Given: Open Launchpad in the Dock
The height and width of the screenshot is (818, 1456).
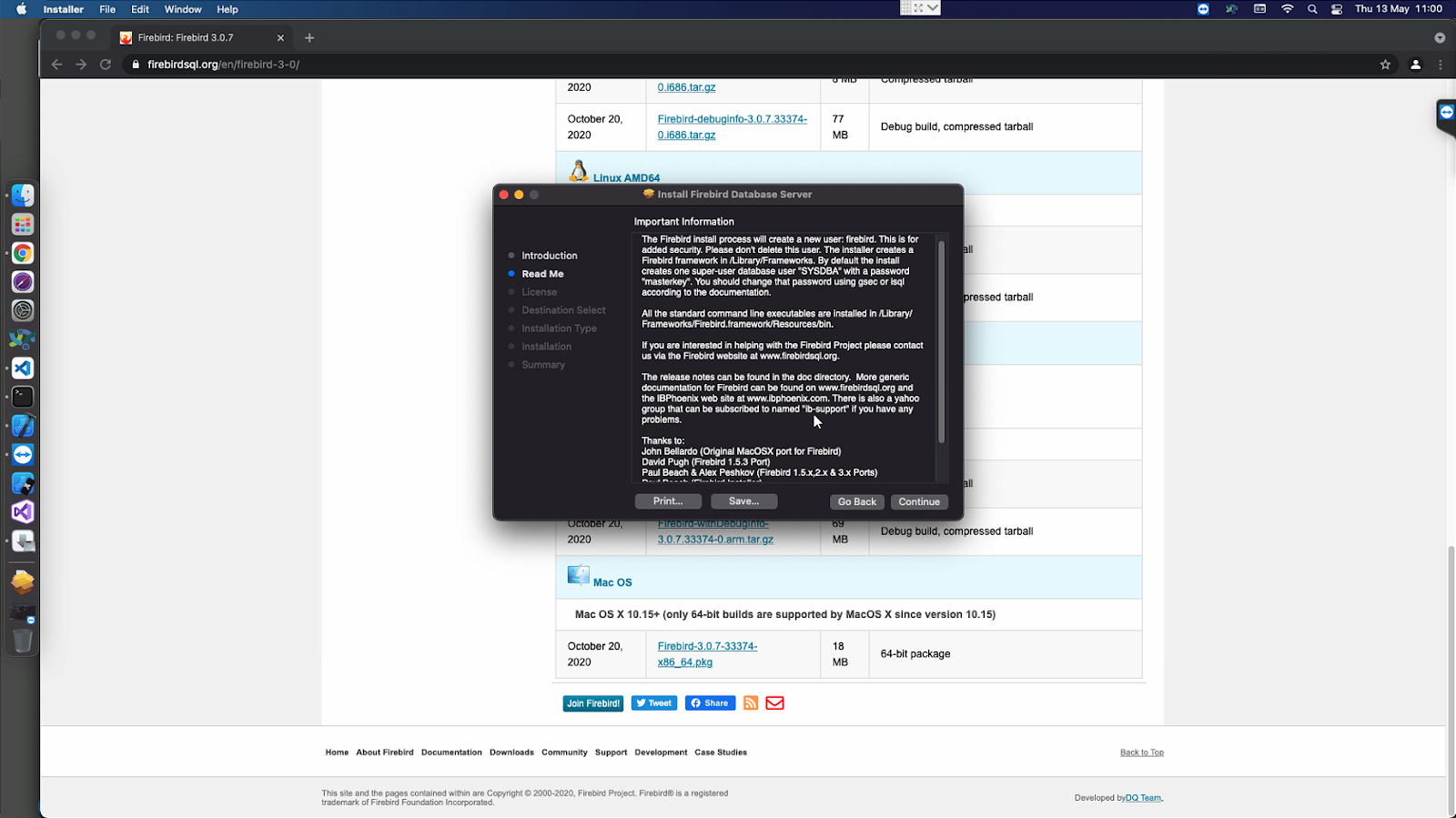Looking at the screenshot, I should (23, 224).
